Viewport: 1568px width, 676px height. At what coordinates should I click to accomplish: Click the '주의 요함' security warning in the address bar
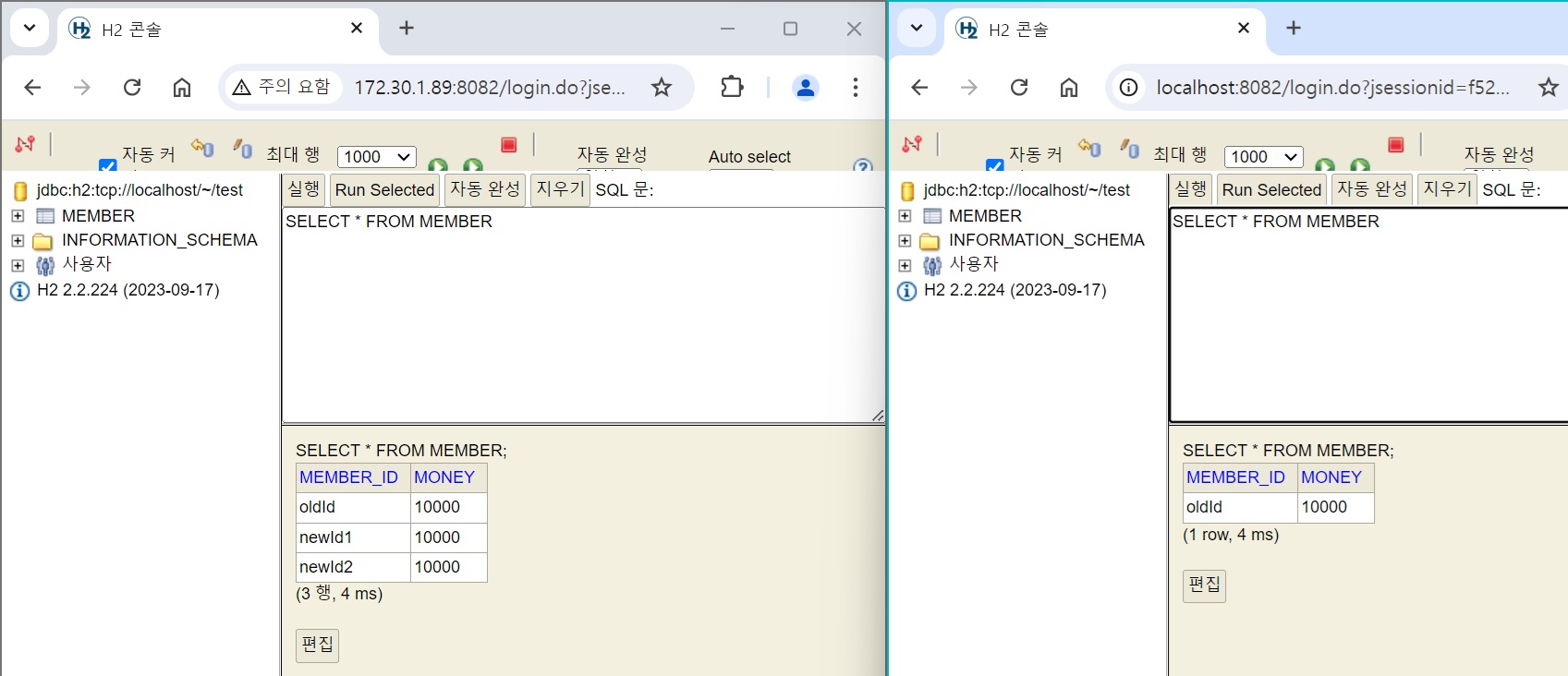(282, 87)
